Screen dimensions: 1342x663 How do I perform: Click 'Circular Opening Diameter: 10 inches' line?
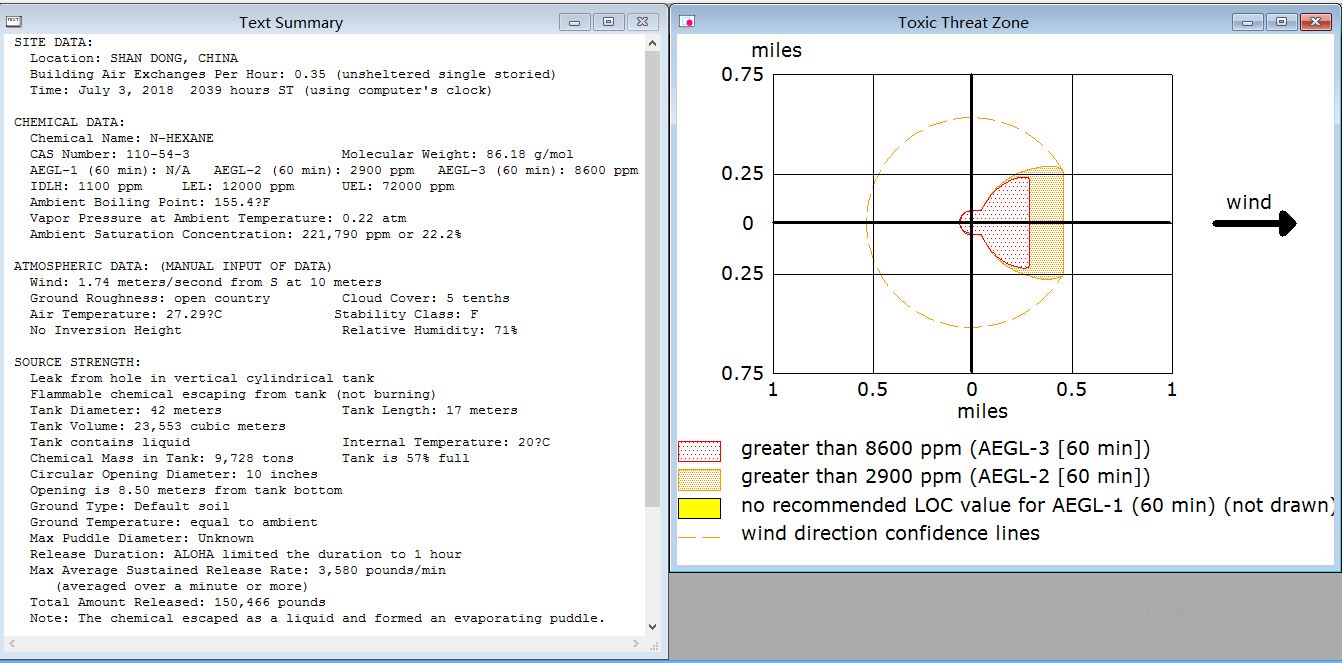(x=174, y=474)
